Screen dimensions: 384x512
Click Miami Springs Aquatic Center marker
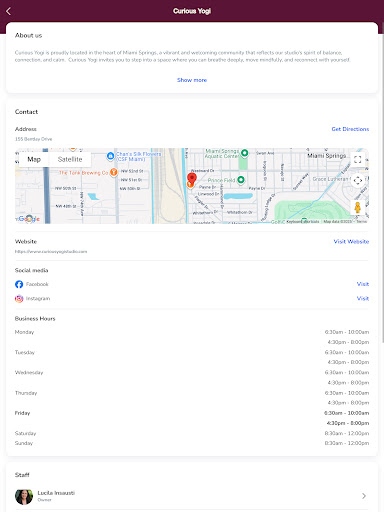pos(244,153)
